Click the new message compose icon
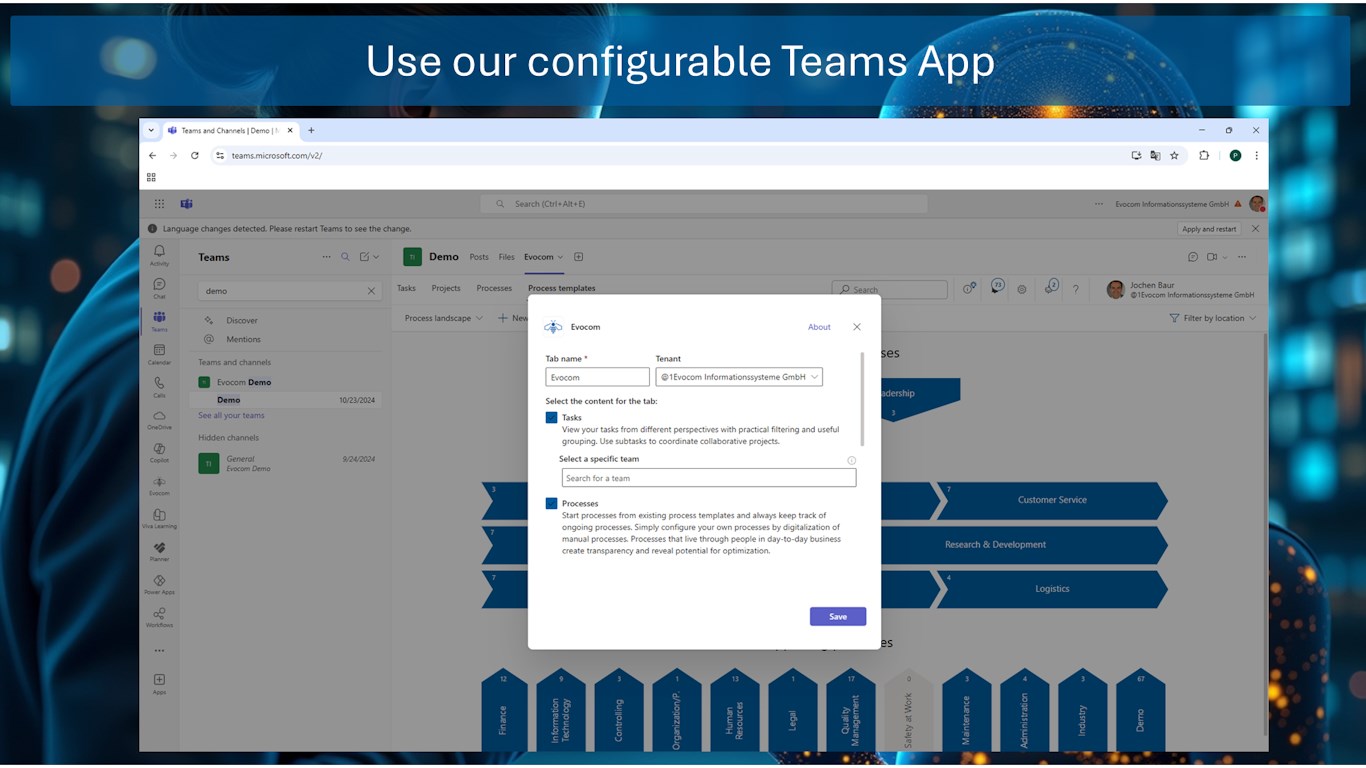 pos(365,257)
